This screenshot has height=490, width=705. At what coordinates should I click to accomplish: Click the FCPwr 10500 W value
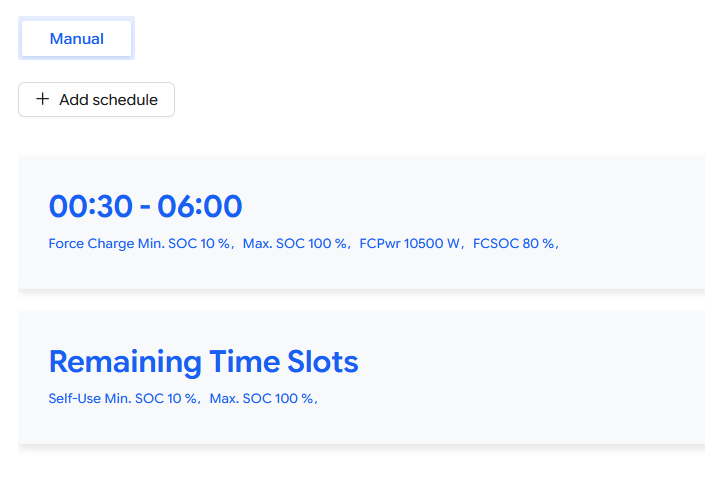coord(412,243)
